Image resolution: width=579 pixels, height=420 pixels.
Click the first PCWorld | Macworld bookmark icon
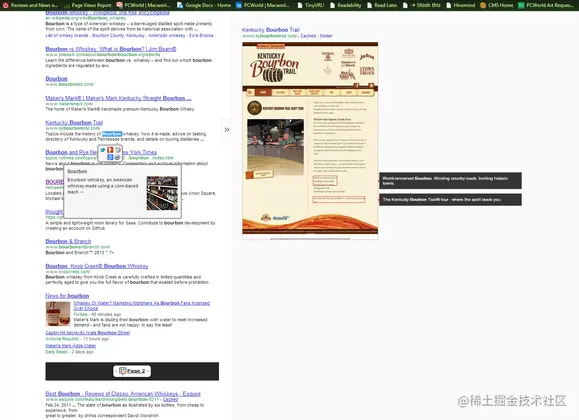coord(120,5)
